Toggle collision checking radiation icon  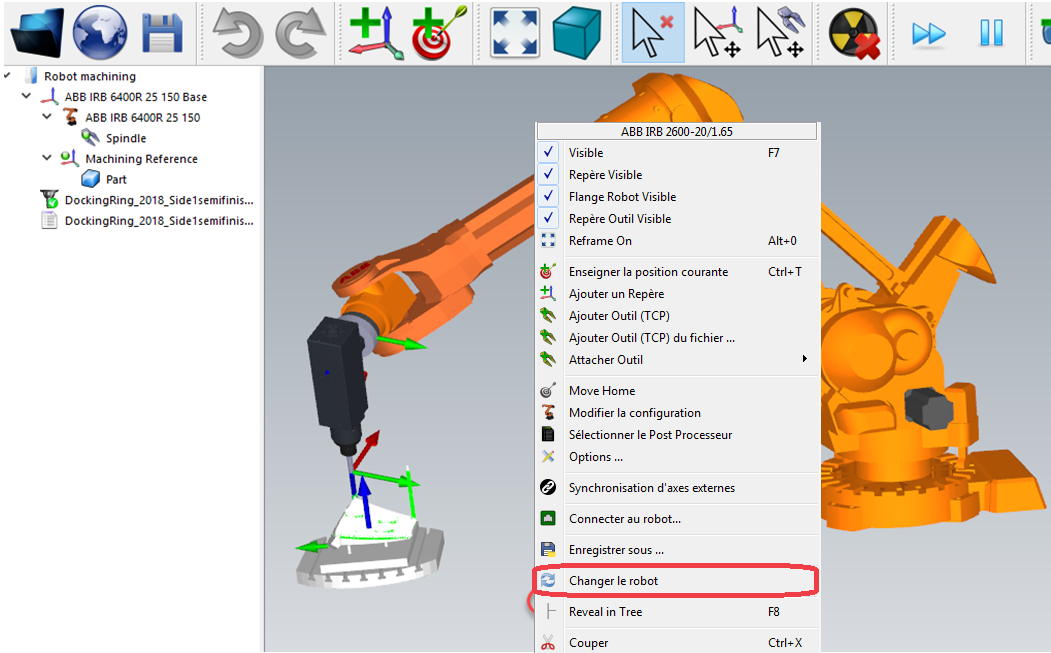point(853,34)
